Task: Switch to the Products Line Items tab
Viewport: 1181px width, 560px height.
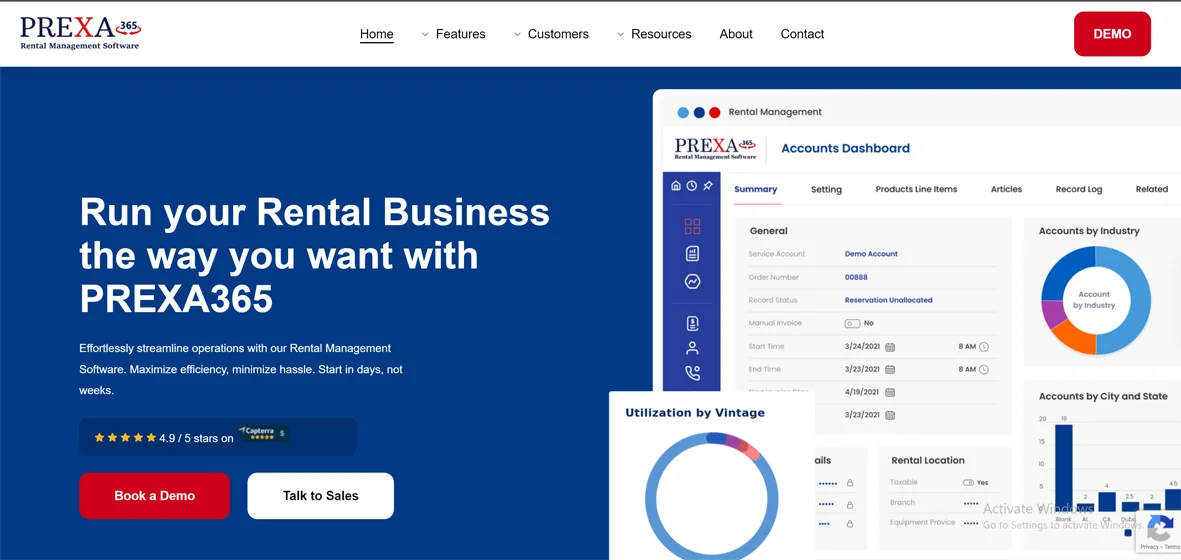Action: pos(916,189)
